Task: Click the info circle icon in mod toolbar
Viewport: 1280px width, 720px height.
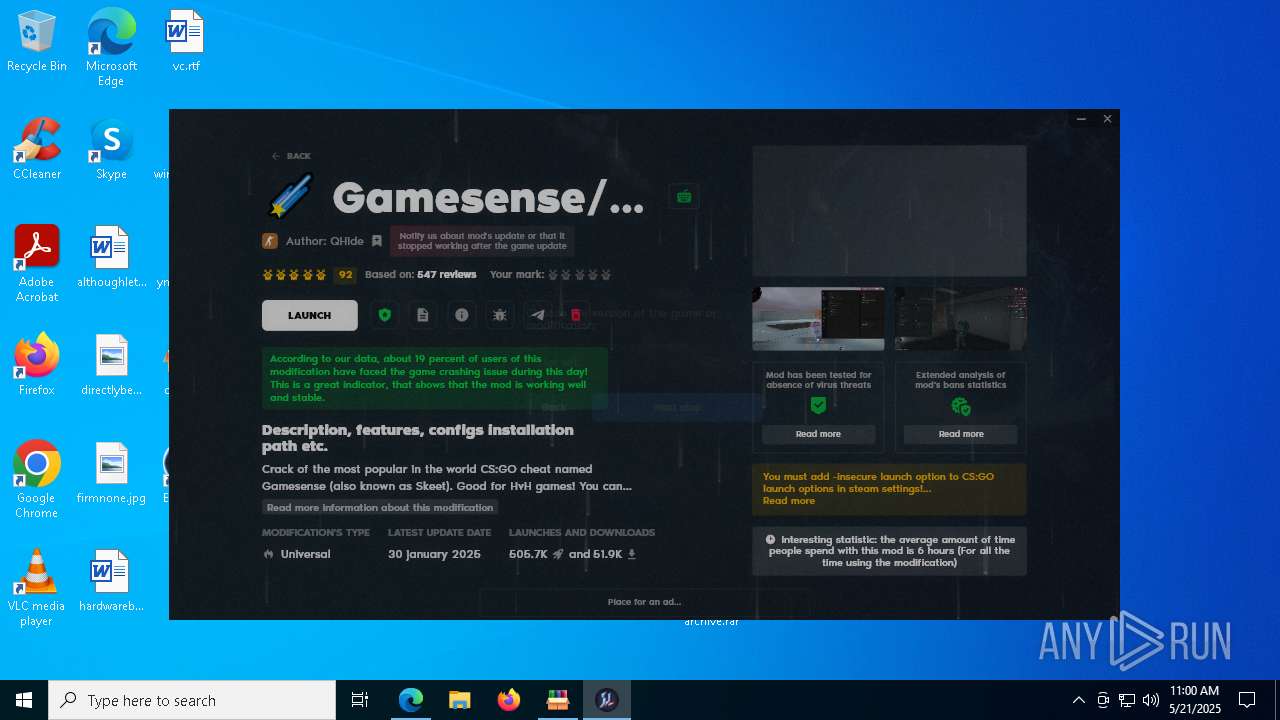Action: coord(461,315)
